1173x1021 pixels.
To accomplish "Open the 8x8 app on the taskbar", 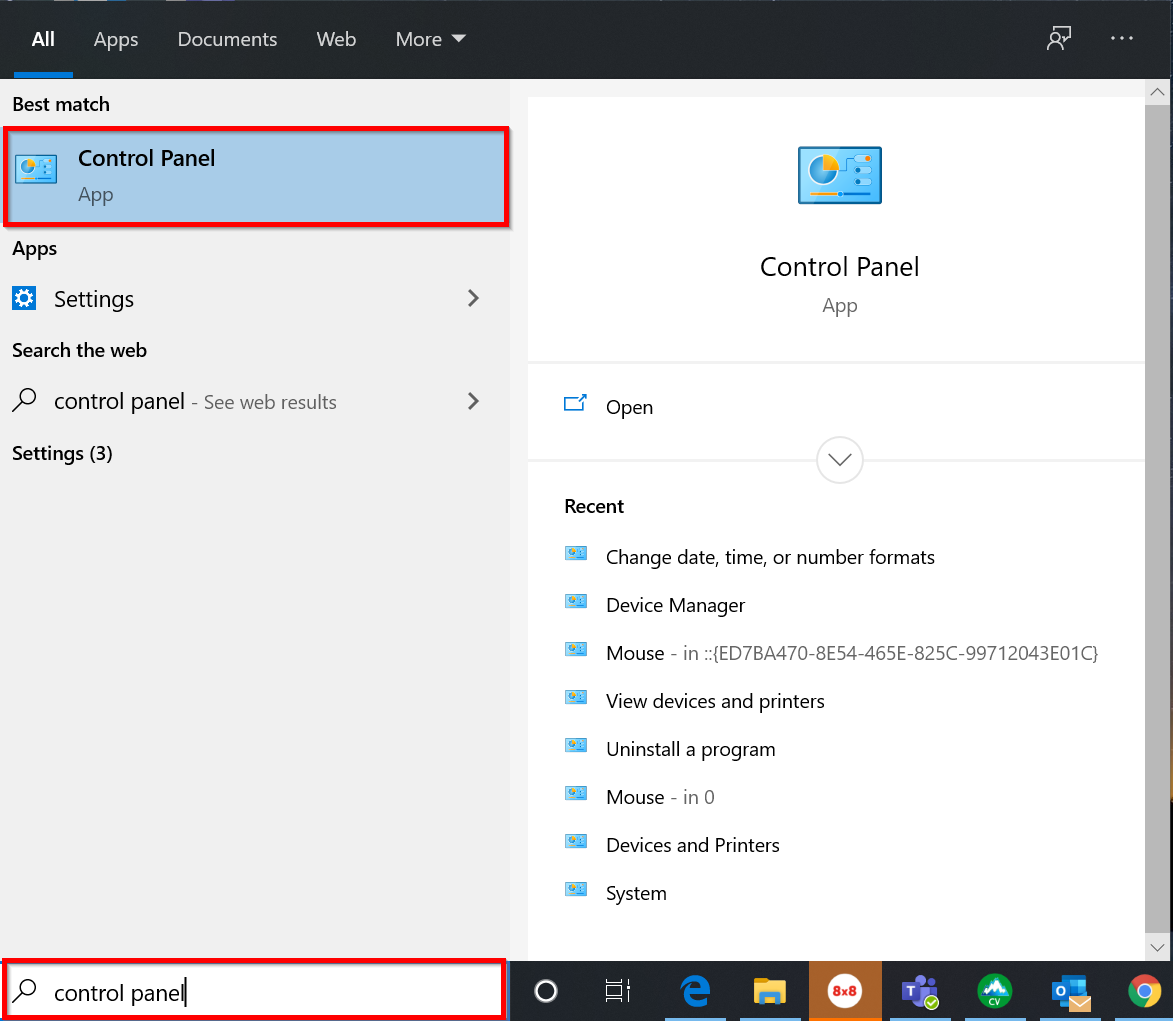I will (845, 991).
